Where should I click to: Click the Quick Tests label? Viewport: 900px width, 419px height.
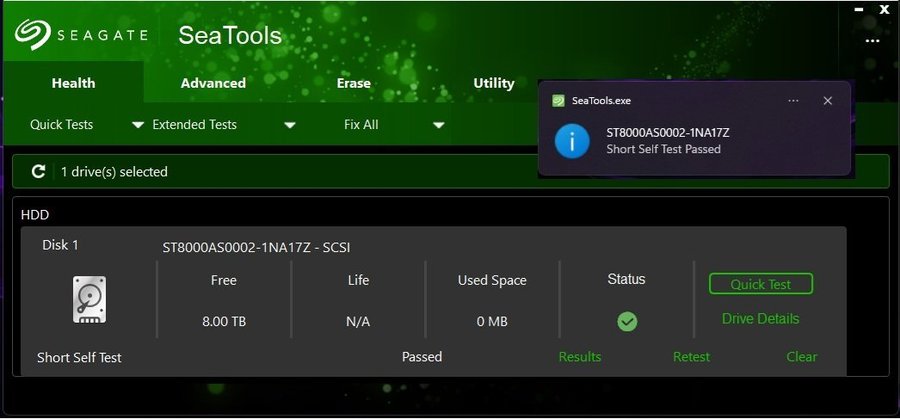pyautogui.click(x=61, y=125)
